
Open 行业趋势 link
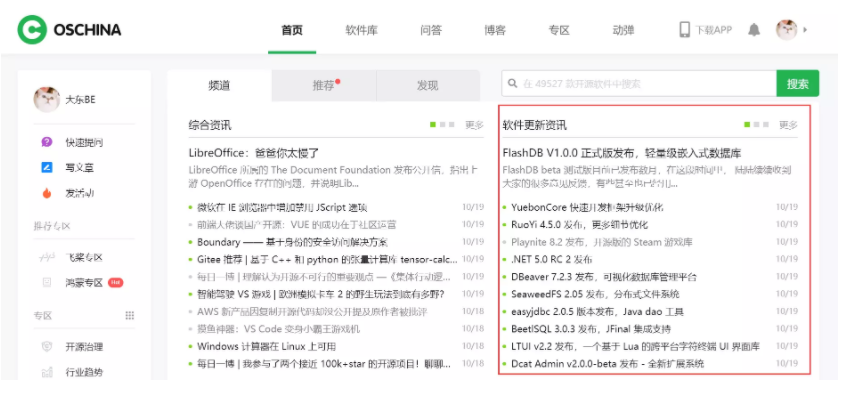(84, 371)
